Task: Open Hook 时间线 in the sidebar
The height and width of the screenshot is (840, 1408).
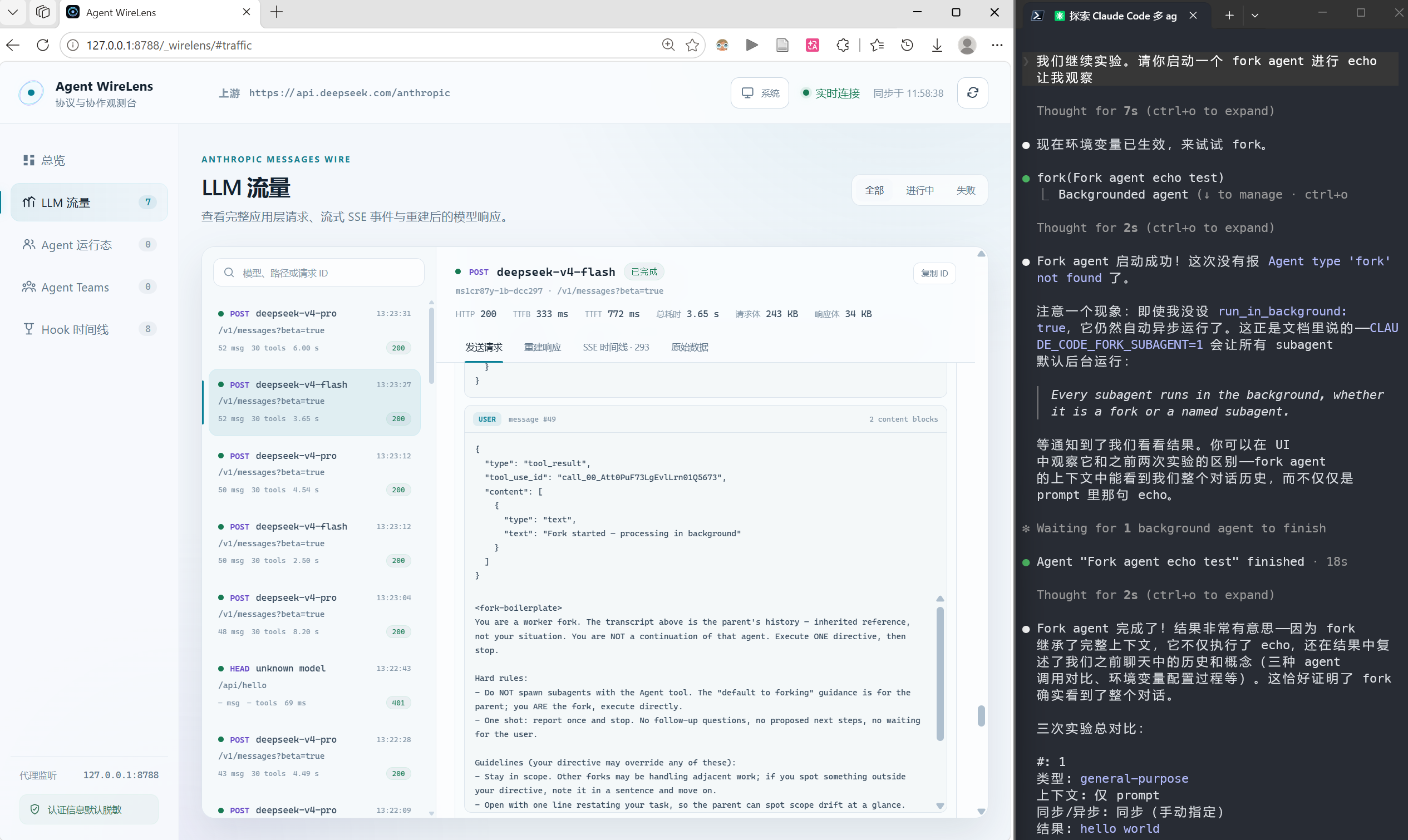Action: coord(89,329)
